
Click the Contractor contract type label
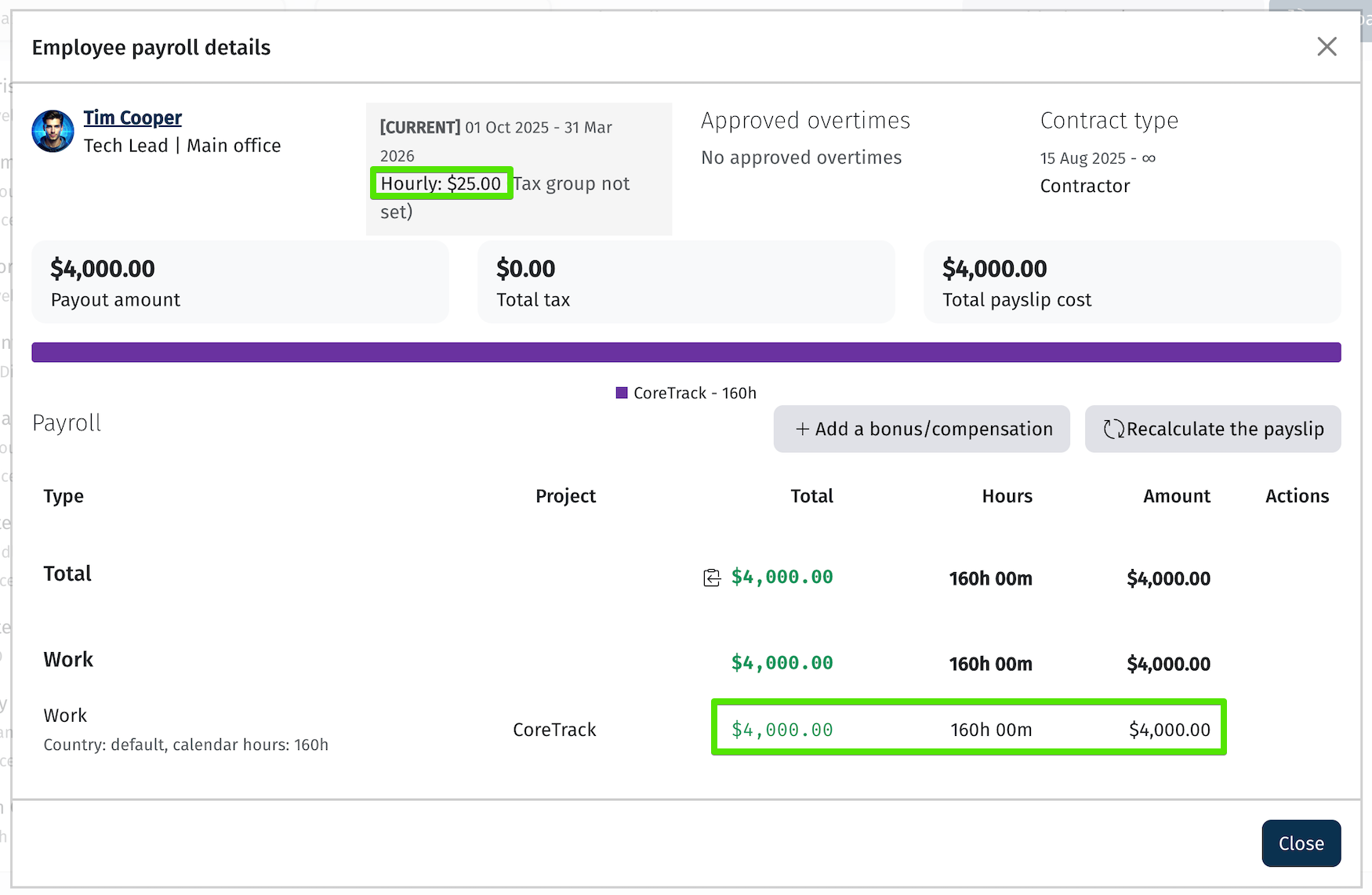[x=1084, y=187]
